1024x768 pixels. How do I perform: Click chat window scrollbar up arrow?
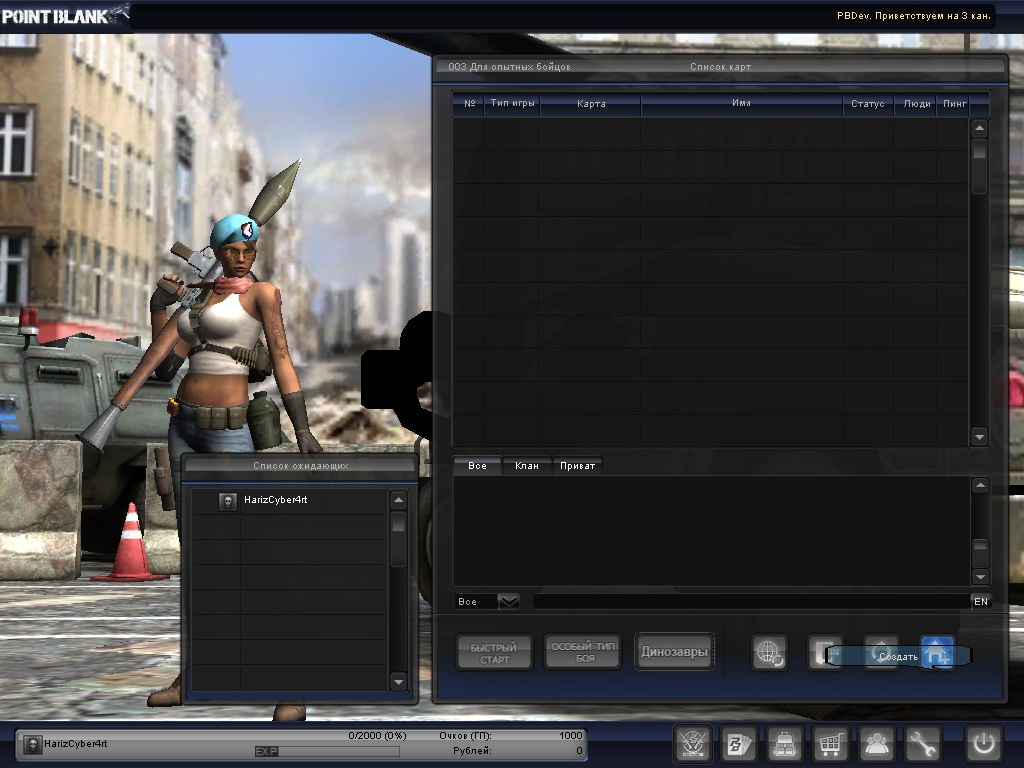pos(980,485)
